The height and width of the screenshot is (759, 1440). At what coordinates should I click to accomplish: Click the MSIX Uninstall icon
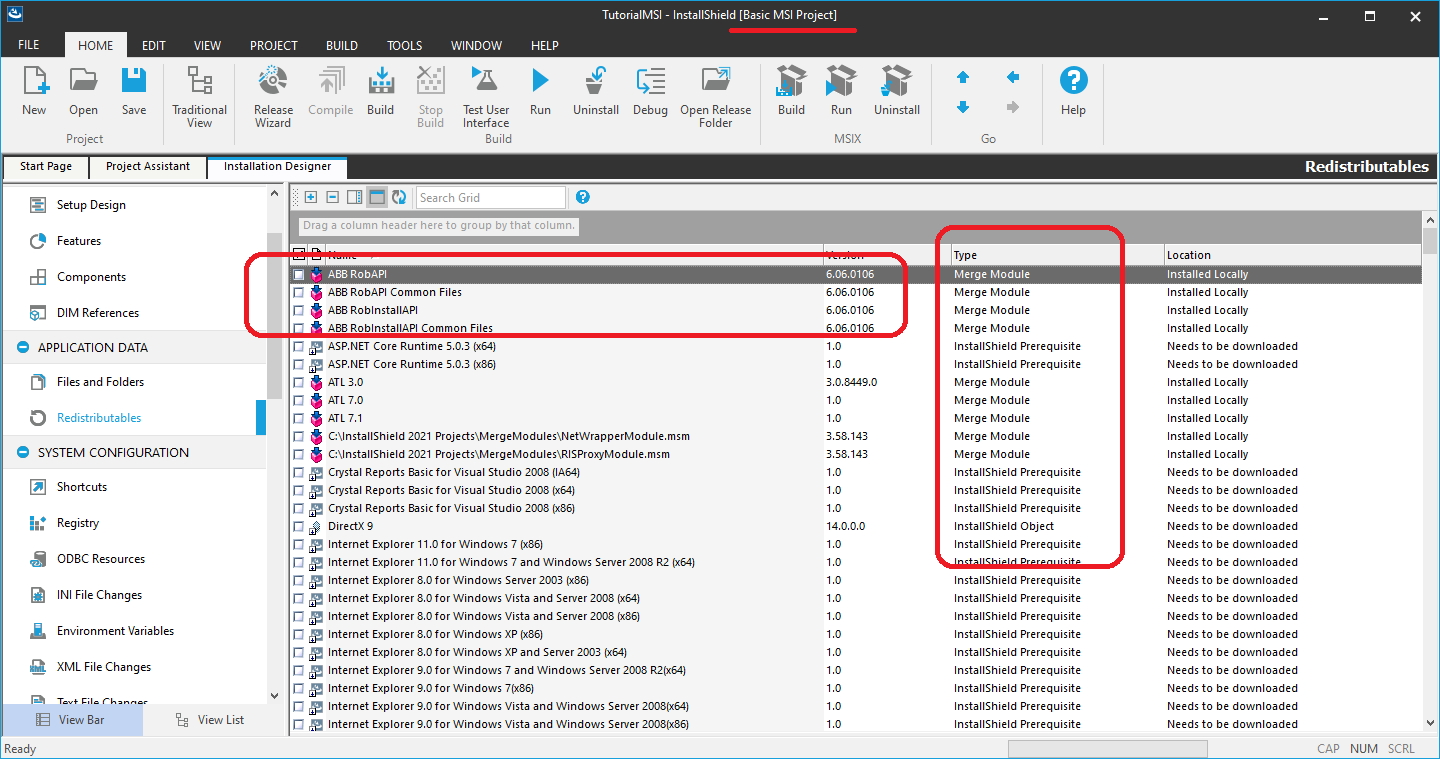click(897, 92)
